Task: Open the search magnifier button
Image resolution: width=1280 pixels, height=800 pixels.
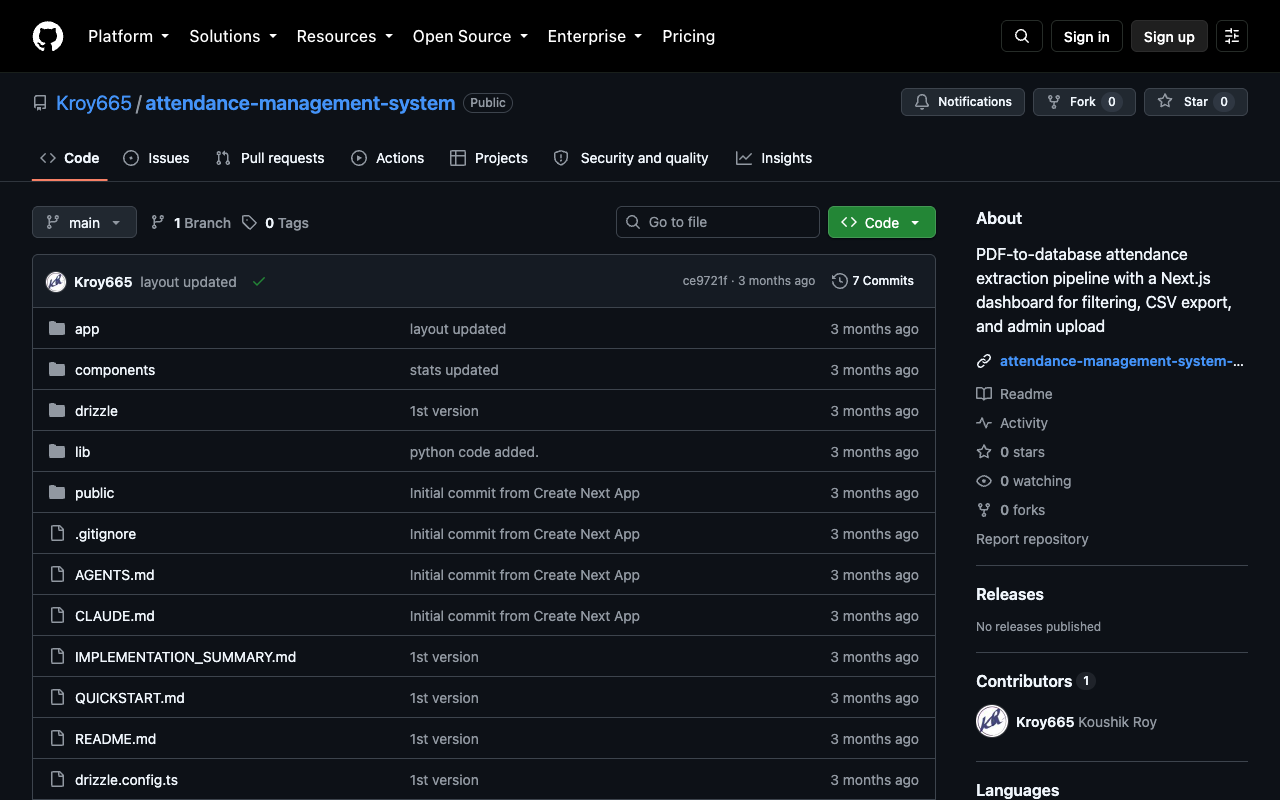Action: click(1022, 36)
